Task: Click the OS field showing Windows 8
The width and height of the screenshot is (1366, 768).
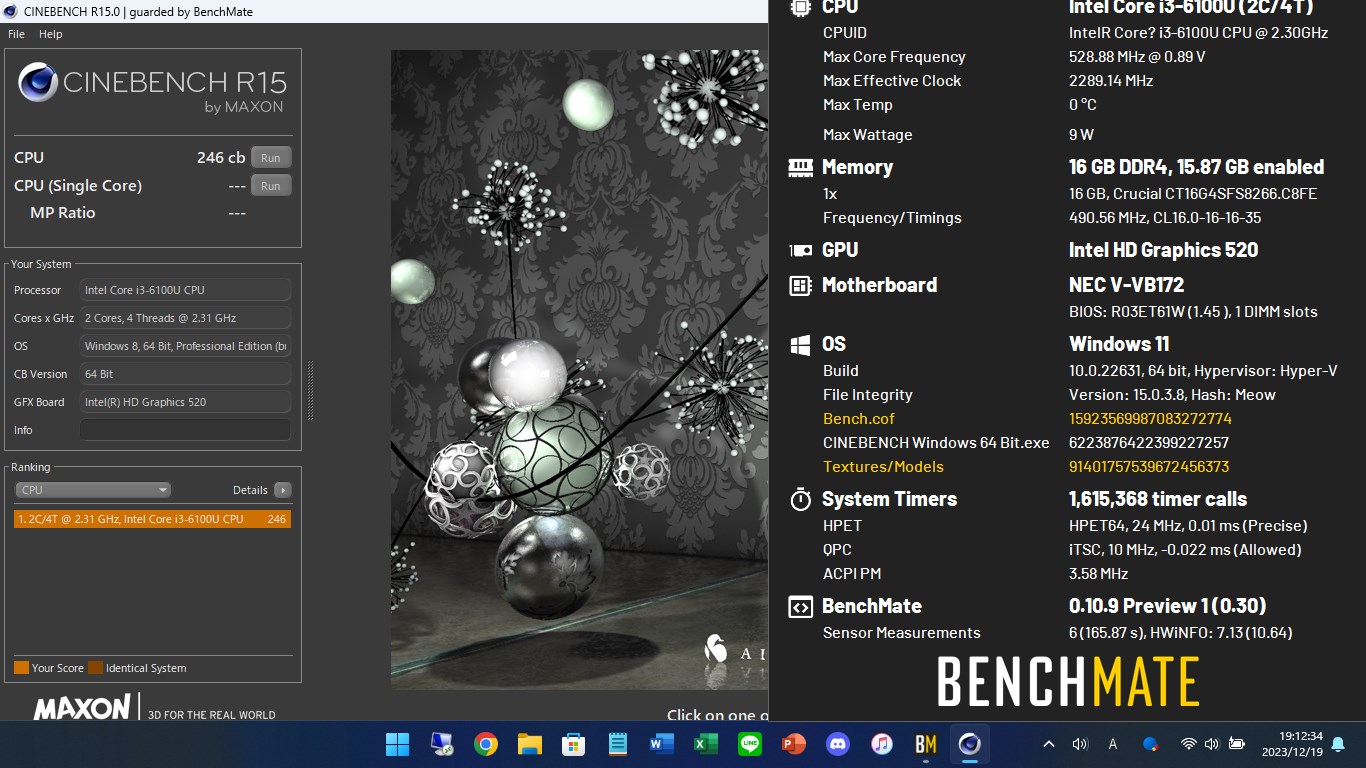Action: point(185,346)
